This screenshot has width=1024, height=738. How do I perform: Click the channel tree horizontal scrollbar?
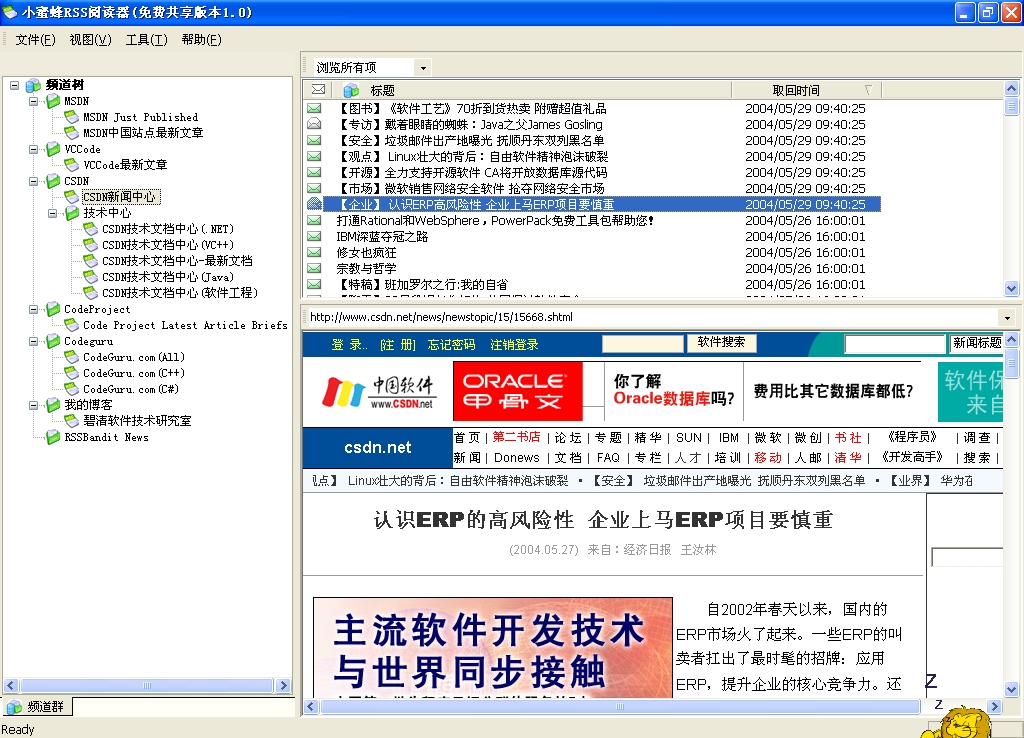[147, 686]
